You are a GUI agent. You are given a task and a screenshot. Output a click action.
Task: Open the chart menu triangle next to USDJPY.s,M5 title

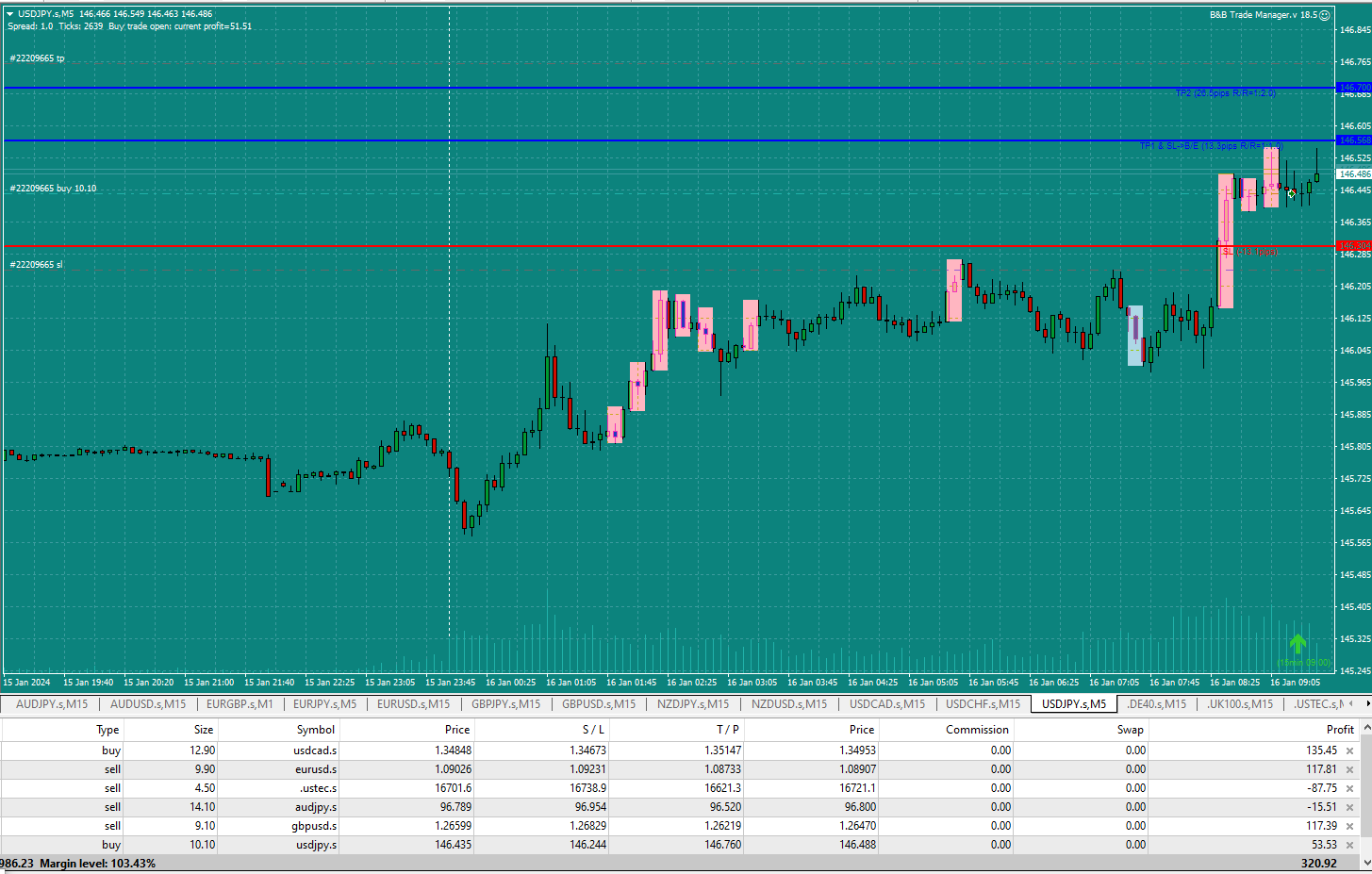click(x=10, y=14)
